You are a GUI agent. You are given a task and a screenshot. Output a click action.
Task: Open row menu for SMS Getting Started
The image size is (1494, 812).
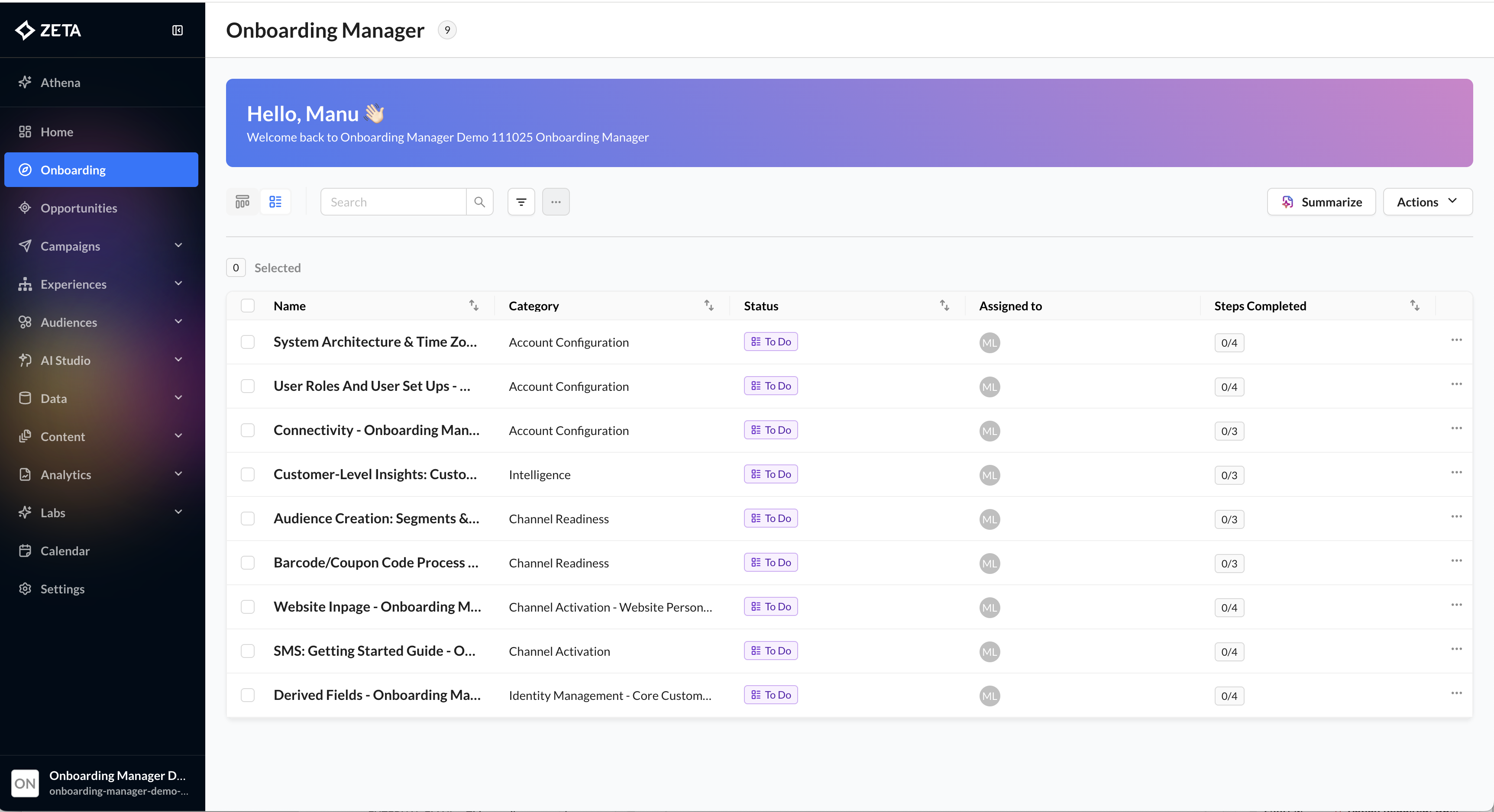click(x=1456, y=649)
